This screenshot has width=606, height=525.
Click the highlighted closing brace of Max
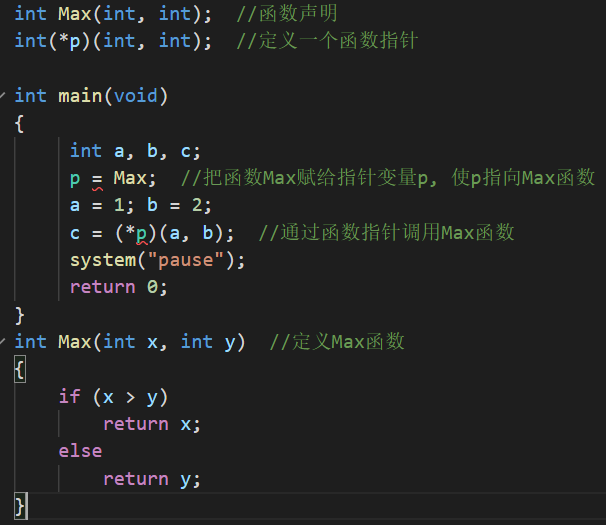point(20,506)
